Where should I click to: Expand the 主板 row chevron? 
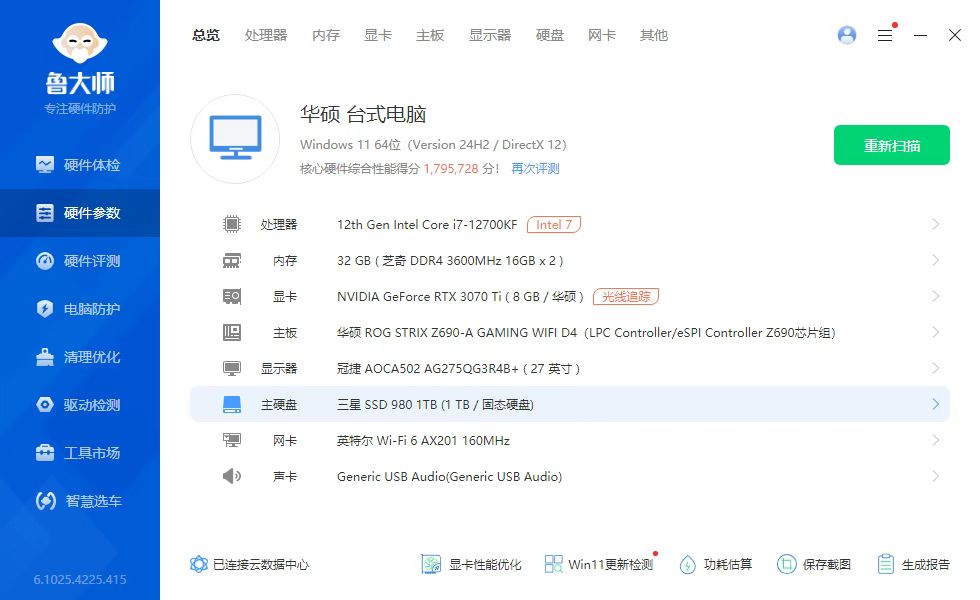936,332
